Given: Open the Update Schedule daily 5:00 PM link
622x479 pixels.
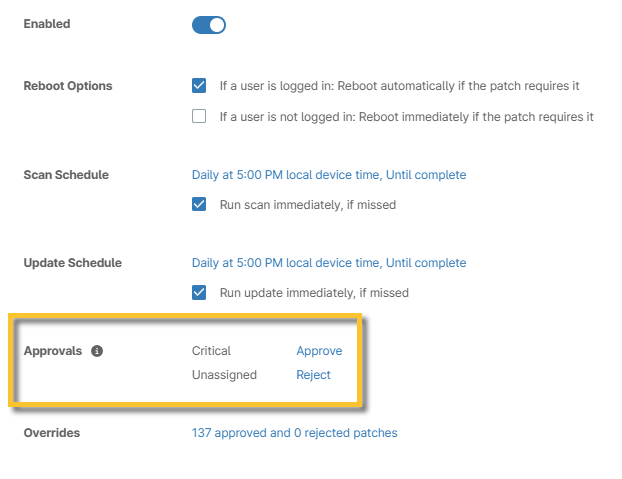Looking at the screenshot, I should click(x=328, y=263).
